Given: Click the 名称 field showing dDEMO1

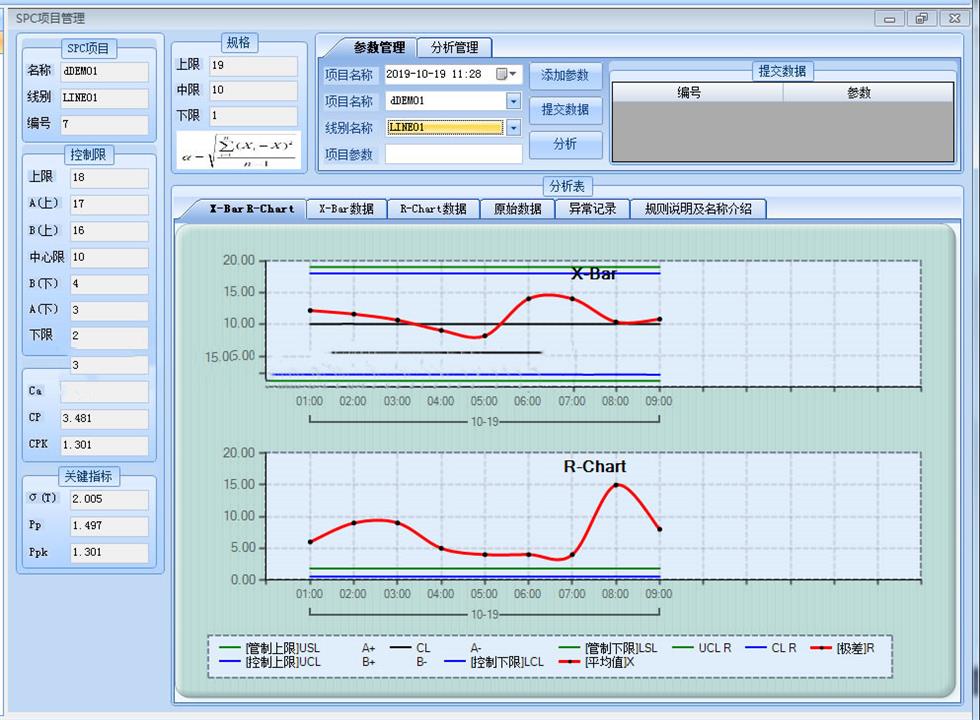Looking at the screenshot, I should [105, 72].
